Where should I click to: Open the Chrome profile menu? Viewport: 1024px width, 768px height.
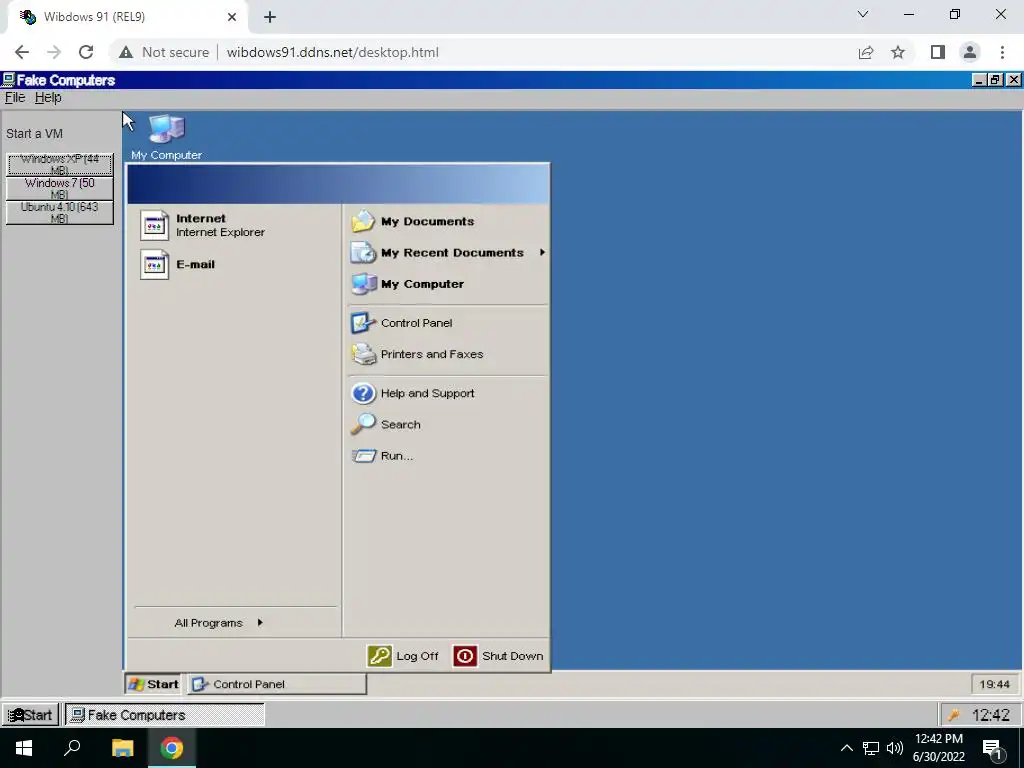(x=970, y=52)
